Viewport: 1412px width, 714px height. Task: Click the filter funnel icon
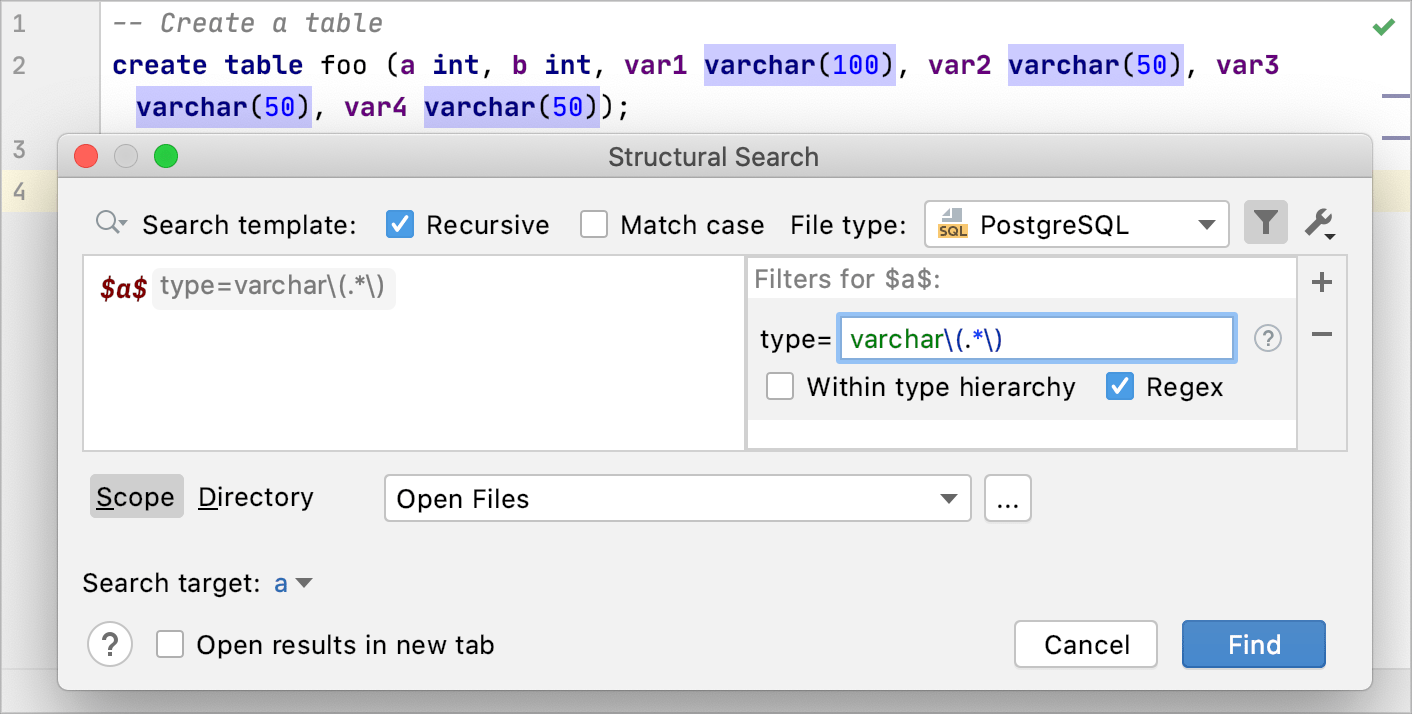tap(1266, 222)
